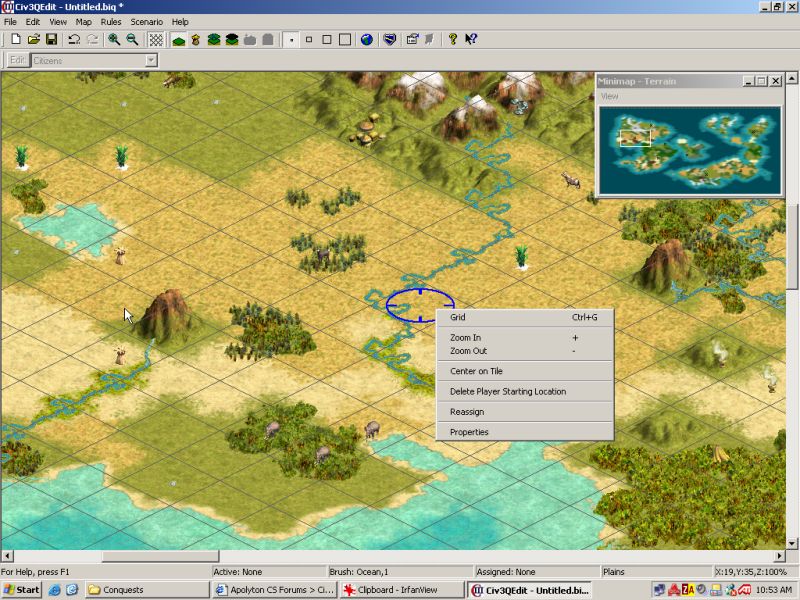Viewport: 800px width, 600px height.
Task: Click Properties in the context menu
Action: [x=469, y=432]
